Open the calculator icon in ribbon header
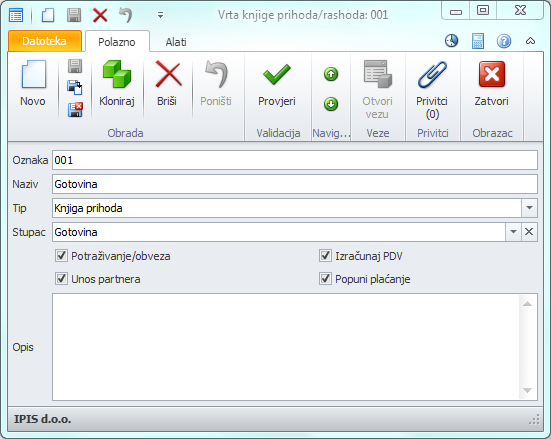551x439 pixels. [478, 41]
